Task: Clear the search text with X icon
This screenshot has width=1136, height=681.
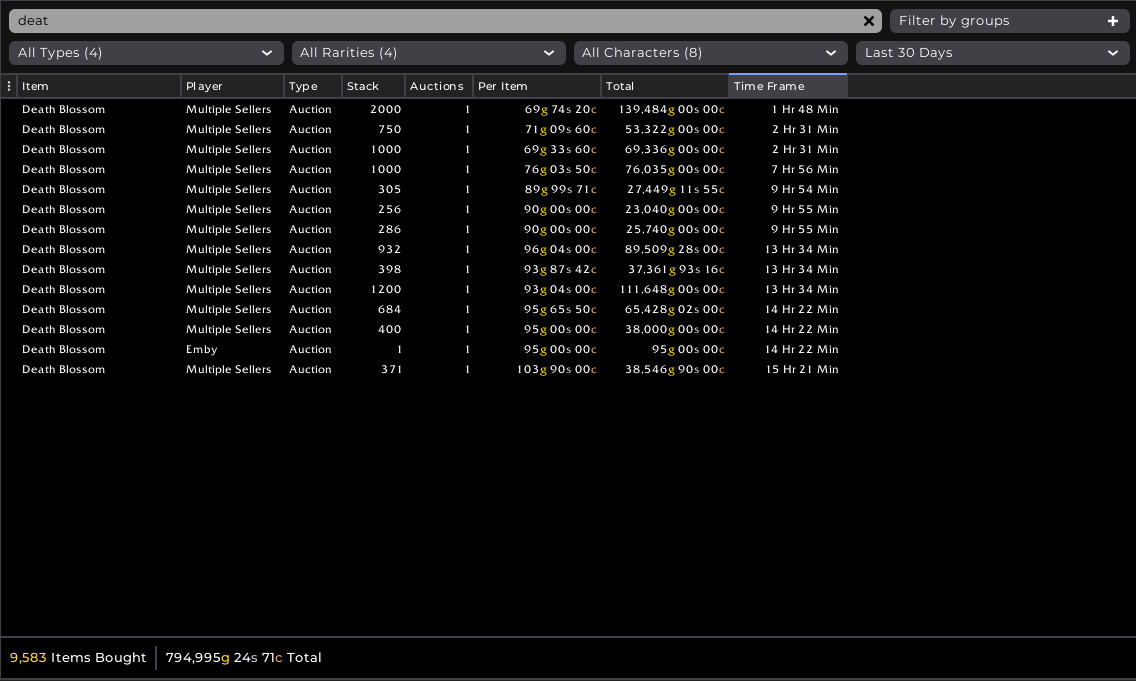Action: (x=868, y=21)
